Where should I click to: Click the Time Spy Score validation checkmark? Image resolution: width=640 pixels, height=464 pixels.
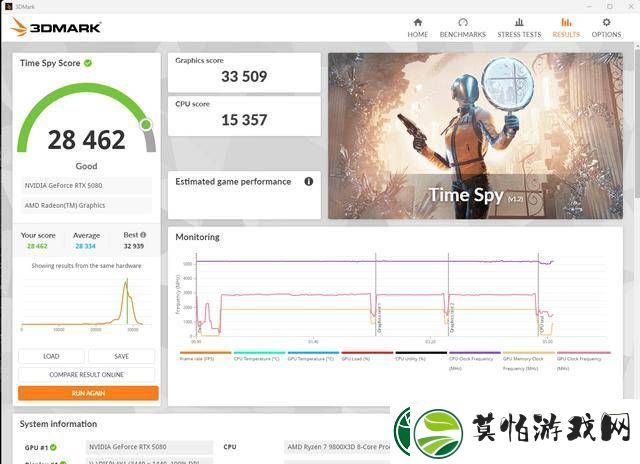point(88,63)
